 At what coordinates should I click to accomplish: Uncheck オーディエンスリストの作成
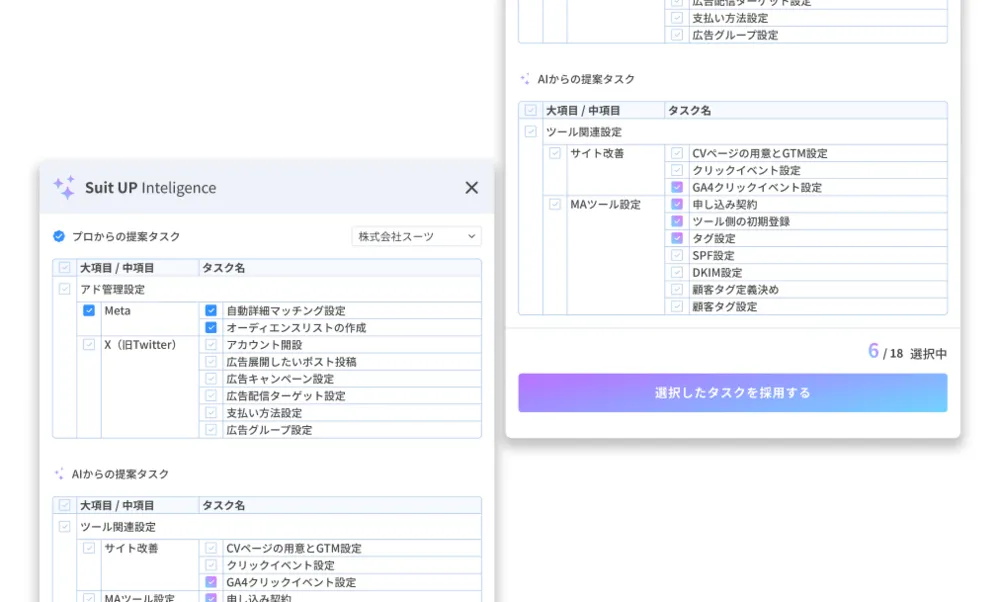(209, 328)
